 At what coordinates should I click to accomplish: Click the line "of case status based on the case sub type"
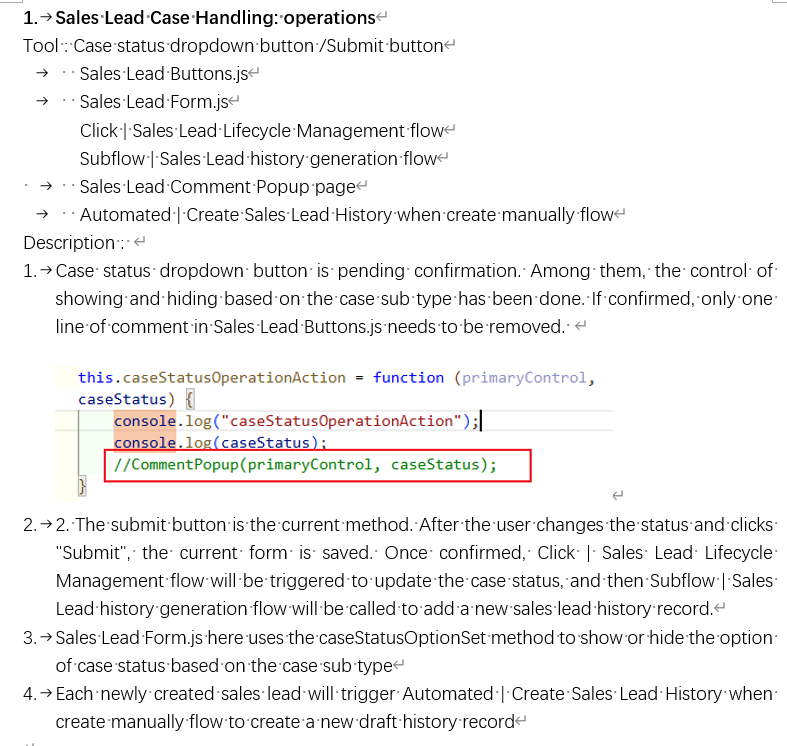coord(224,666)
